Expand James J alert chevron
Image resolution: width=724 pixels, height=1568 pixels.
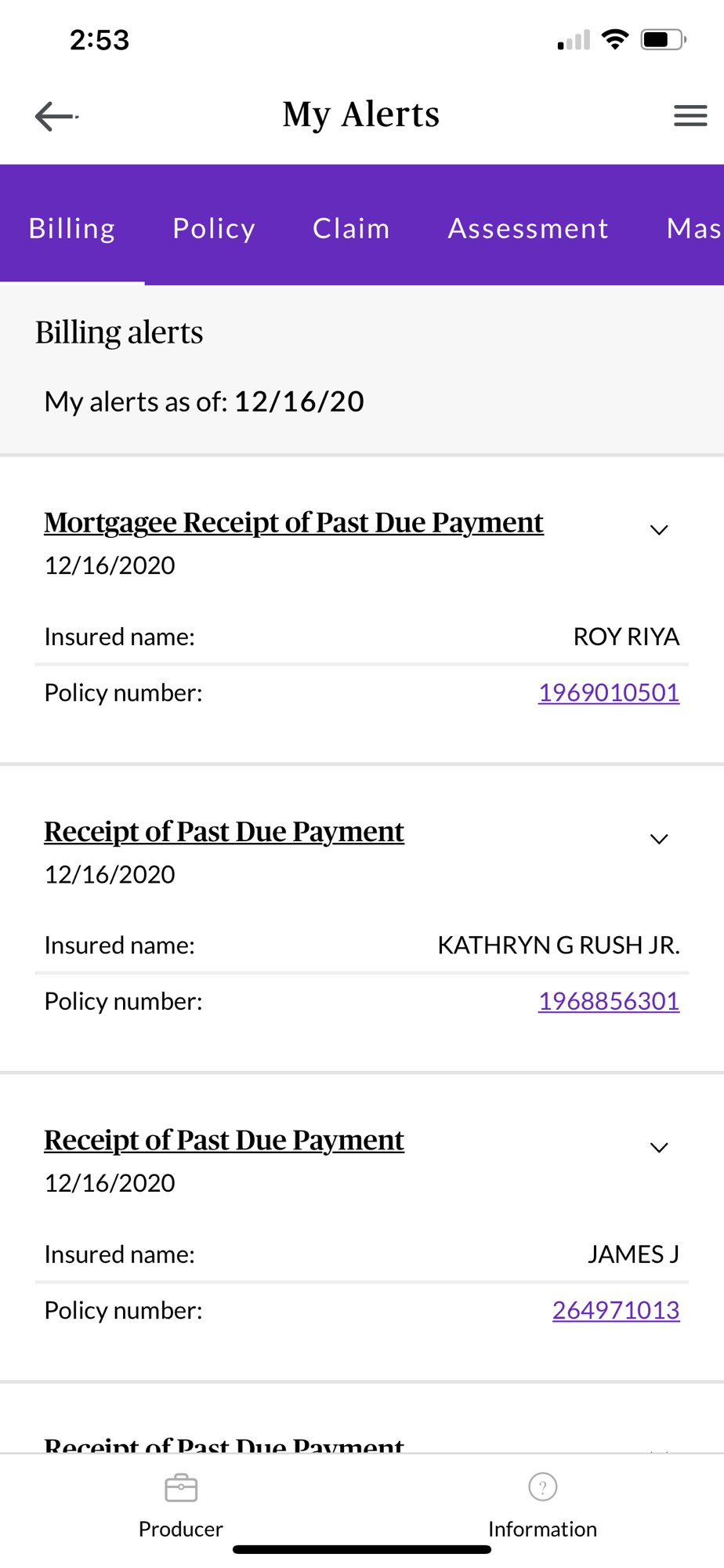point(659,1148)
